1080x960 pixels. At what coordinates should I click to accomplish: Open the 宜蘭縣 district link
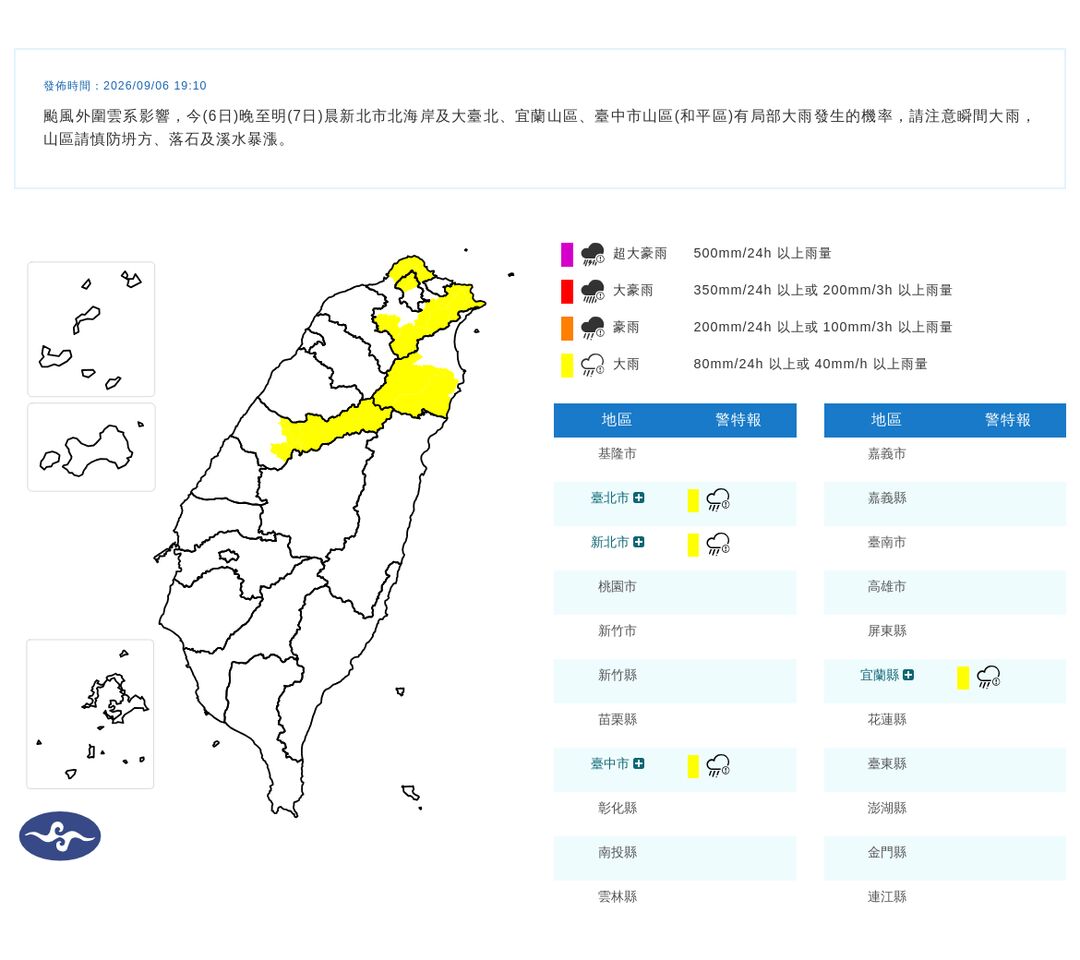880,675
